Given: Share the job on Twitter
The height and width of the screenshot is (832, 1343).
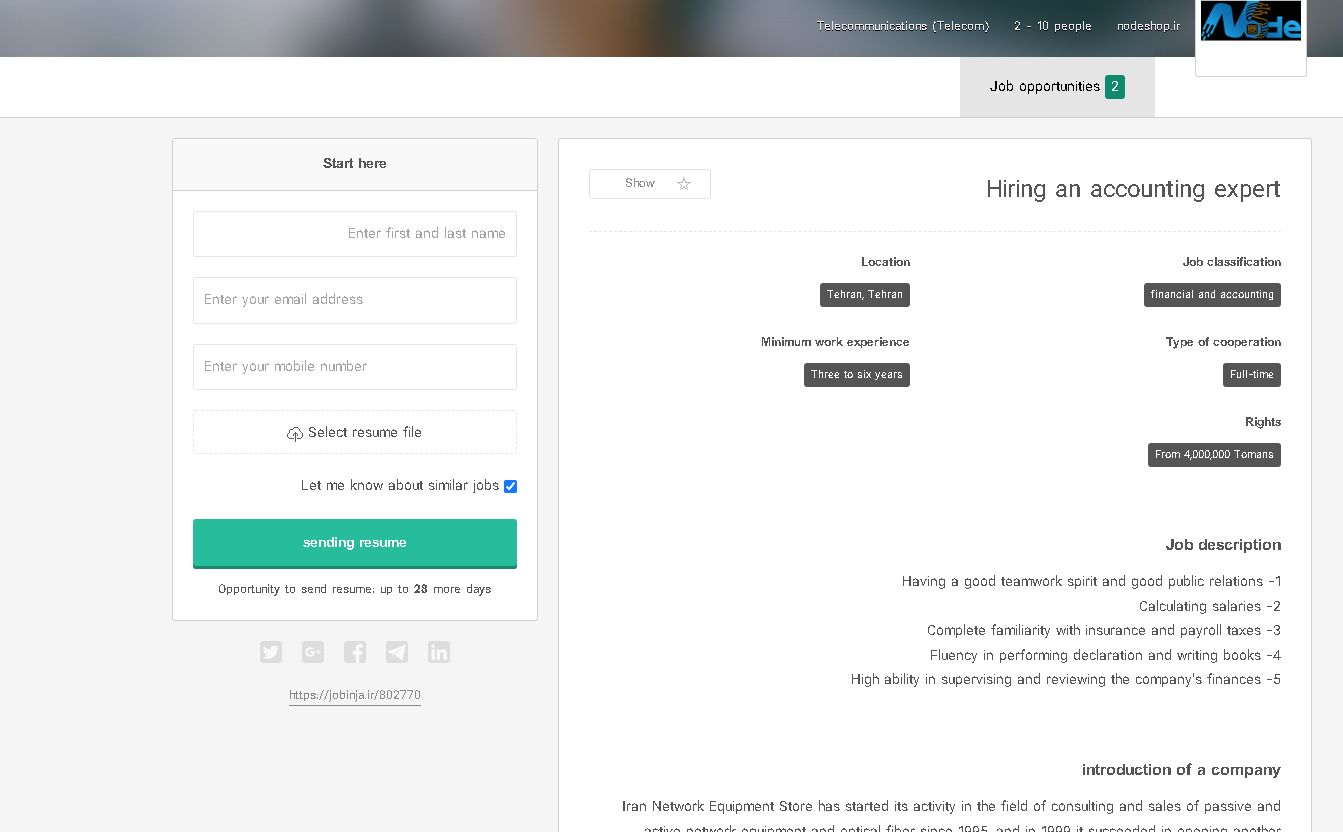Looking at the screenshot, I should coord(270,651).
